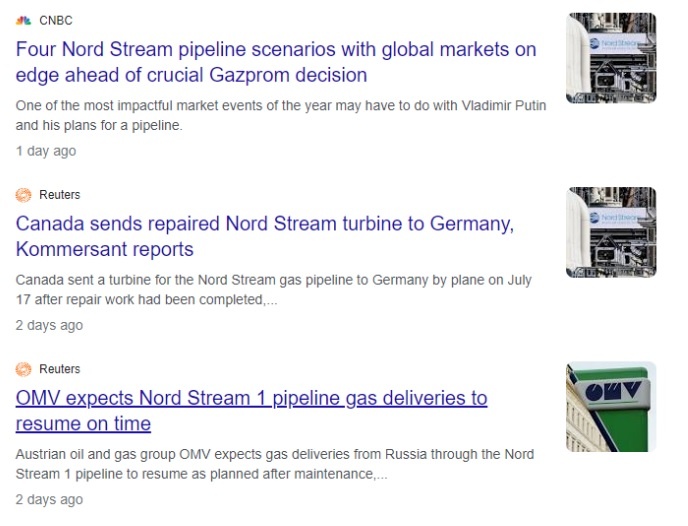The width and height of the screenshot is (688, 526).
Task: Open Four Nord Stream pipeline scenarios headline
Action: (x=276, y=62)
